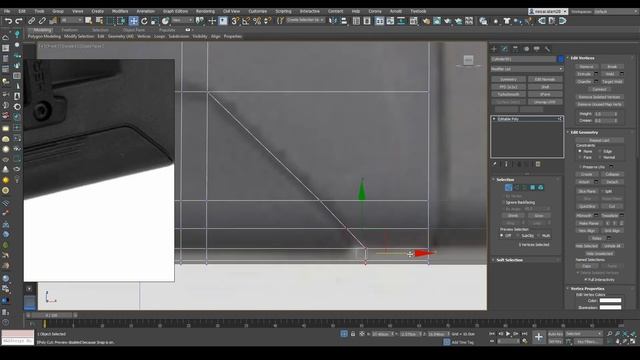Open the Graph Editors menu
The image size is (640, 360).
[x=176, y=11]
